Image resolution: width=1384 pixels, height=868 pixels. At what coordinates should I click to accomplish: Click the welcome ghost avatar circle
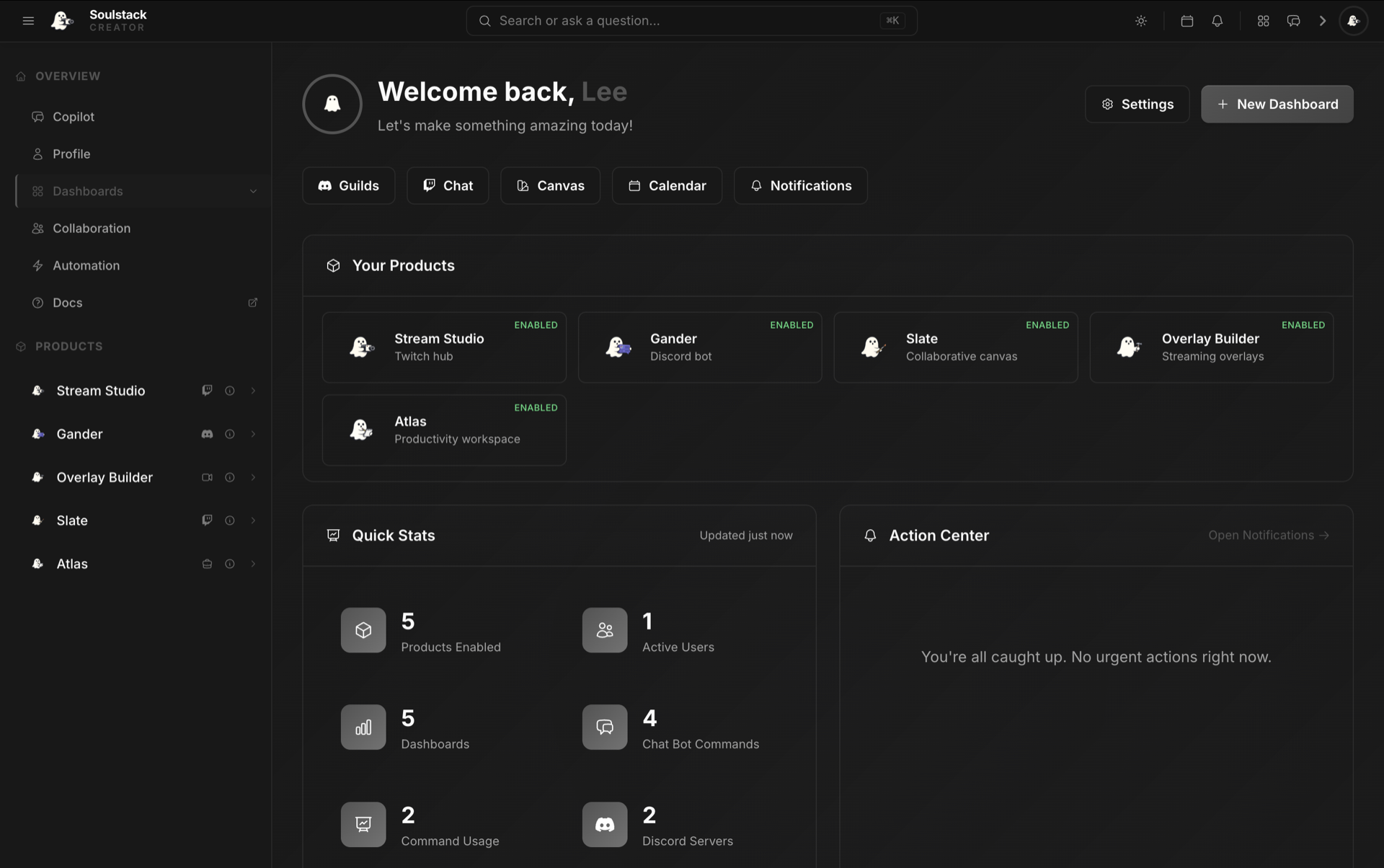[332, 104]
